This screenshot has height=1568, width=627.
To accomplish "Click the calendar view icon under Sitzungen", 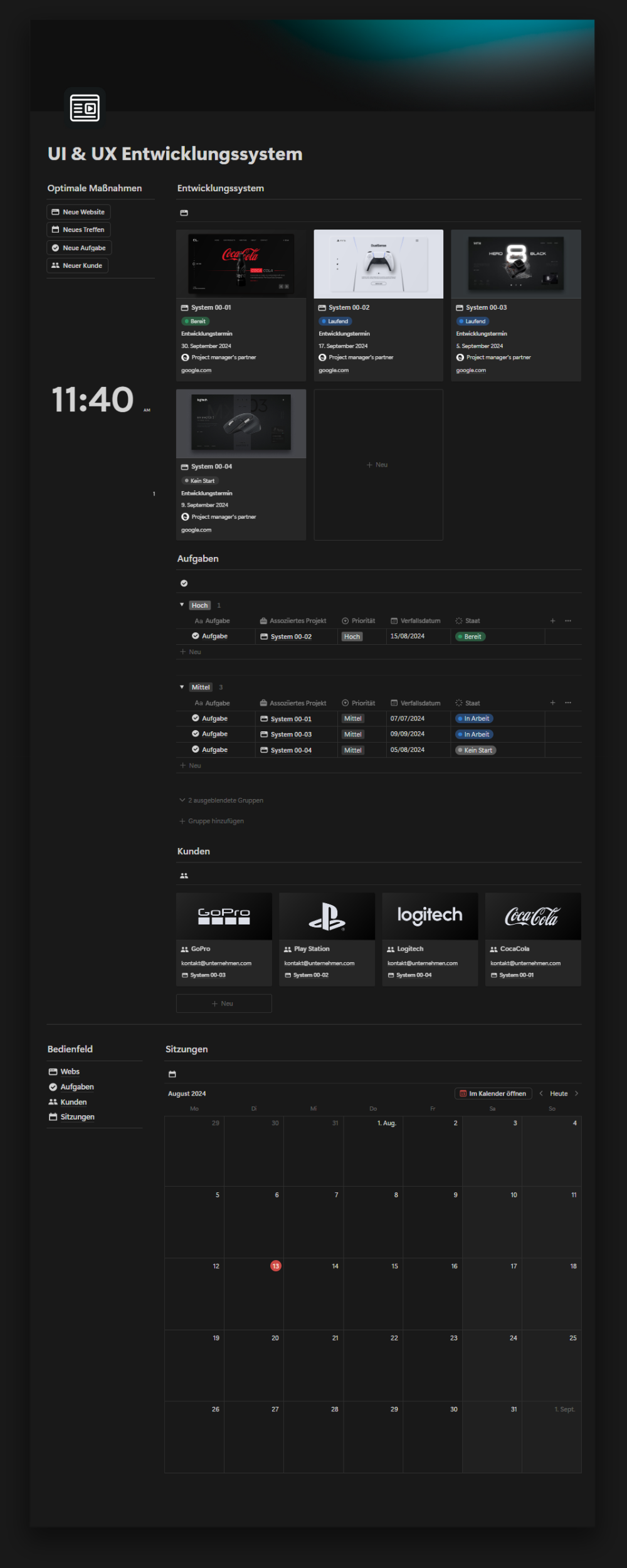I will (x=172, y=1074).
